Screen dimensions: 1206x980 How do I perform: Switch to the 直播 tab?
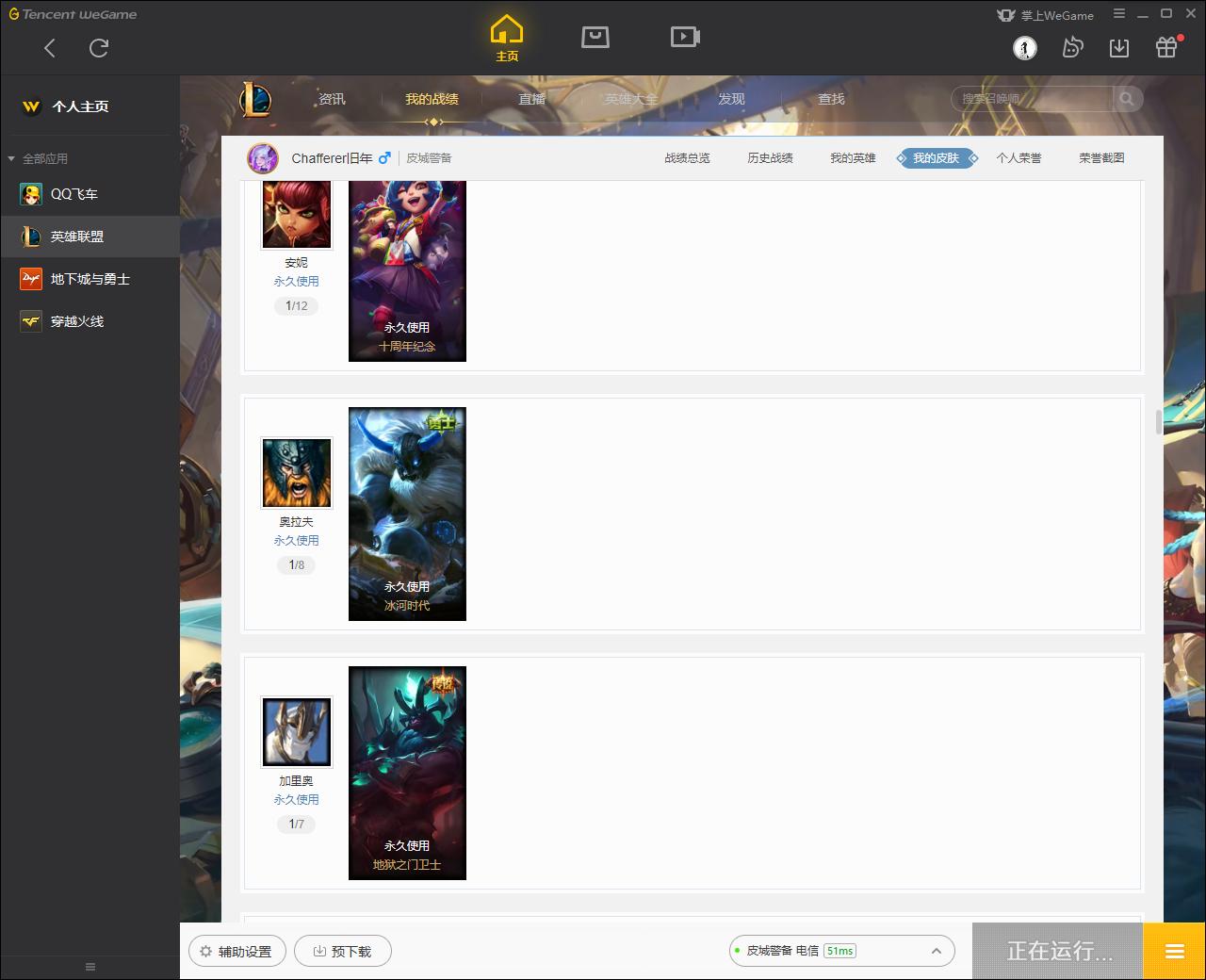coord(531,99)
